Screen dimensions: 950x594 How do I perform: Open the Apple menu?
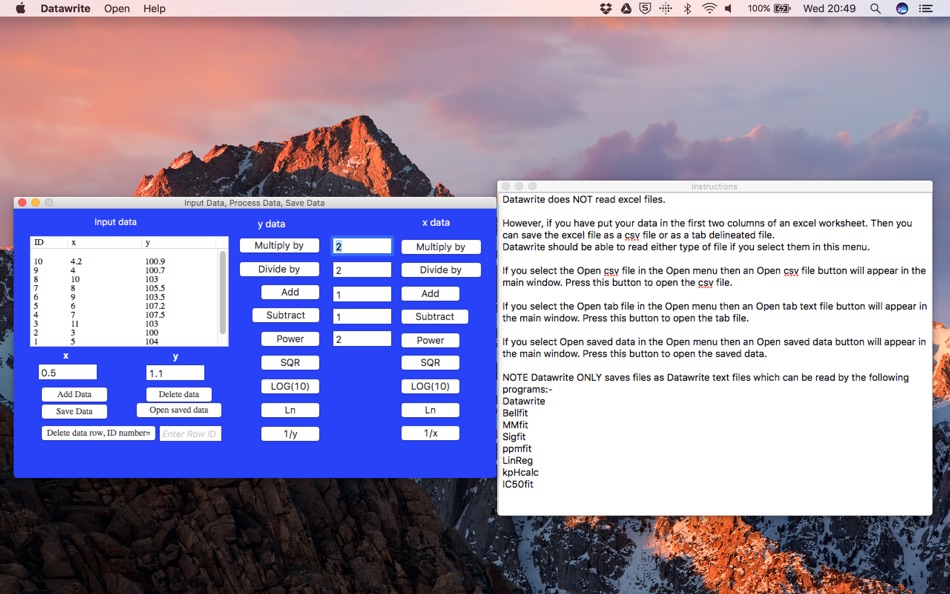[21, 8]
